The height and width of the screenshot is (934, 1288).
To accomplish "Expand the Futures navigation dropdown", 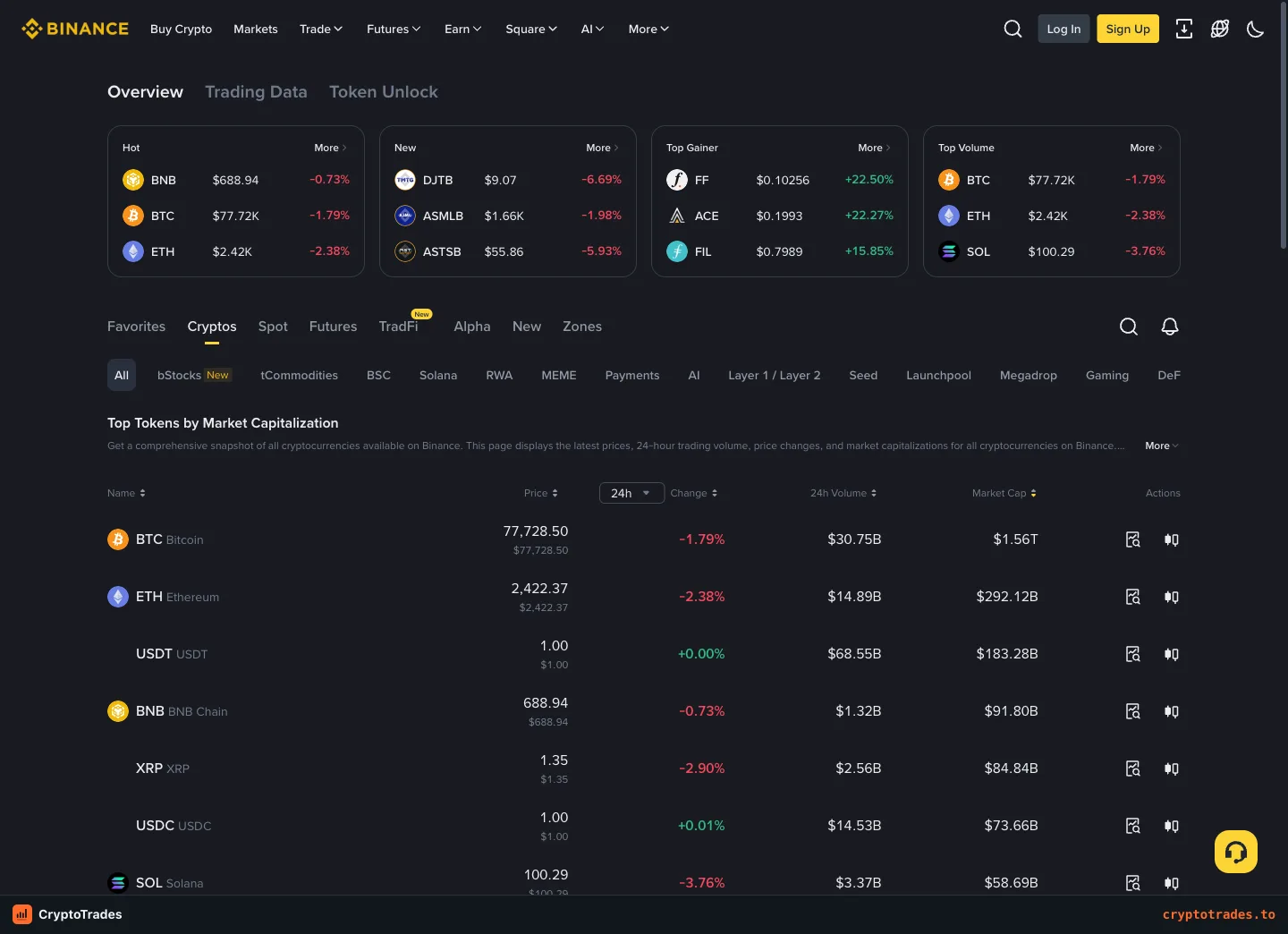I will 394,29.
